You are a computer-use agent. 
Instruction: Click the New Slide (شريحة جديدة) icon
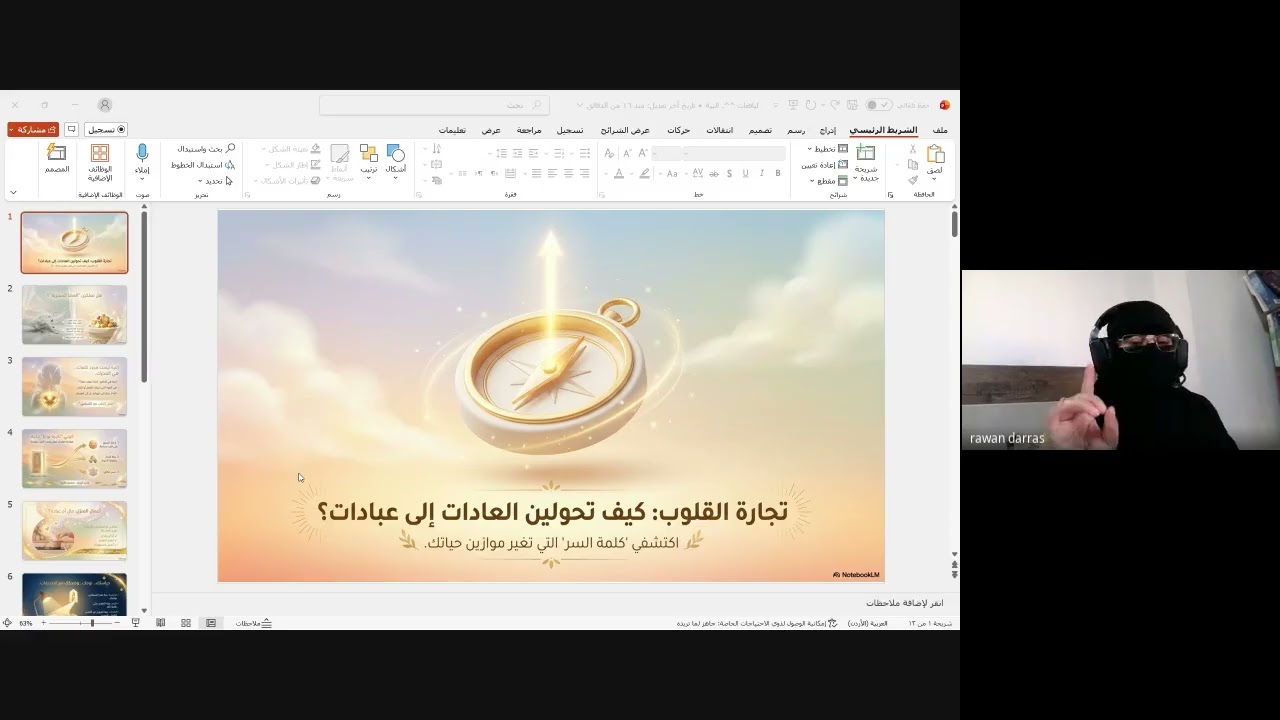(866, 153)
